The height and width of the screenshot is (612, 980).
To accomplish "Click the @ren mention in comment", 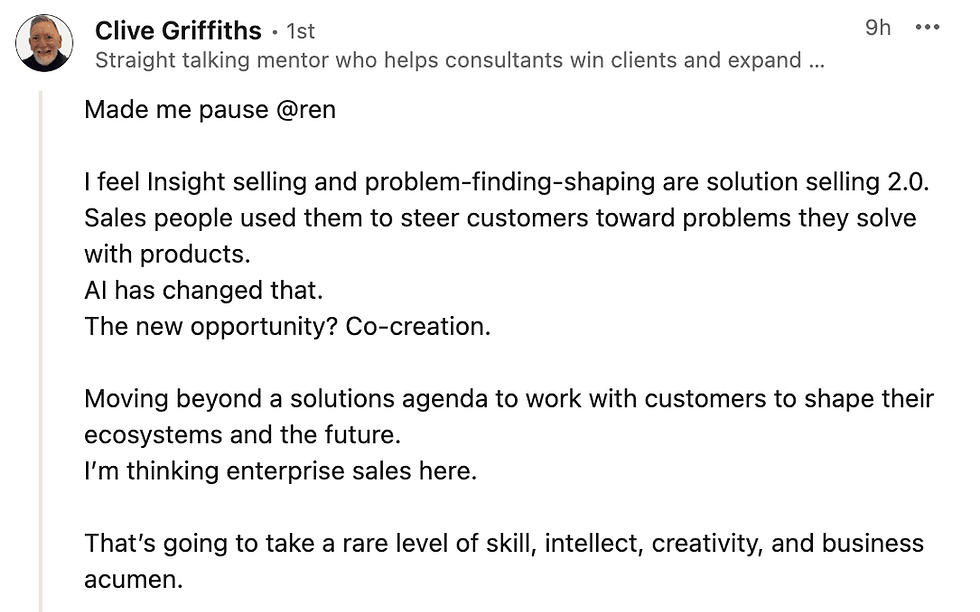I will [306, 109].
